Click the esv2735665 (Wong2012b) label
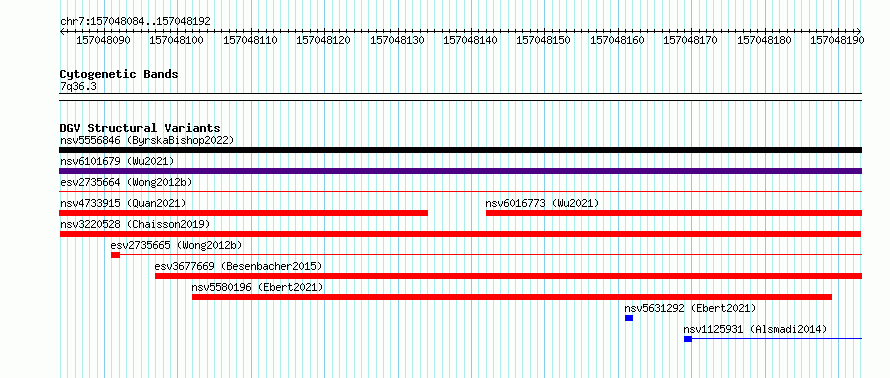The width and height of the screenshot is (890, 378). (177, 245)
